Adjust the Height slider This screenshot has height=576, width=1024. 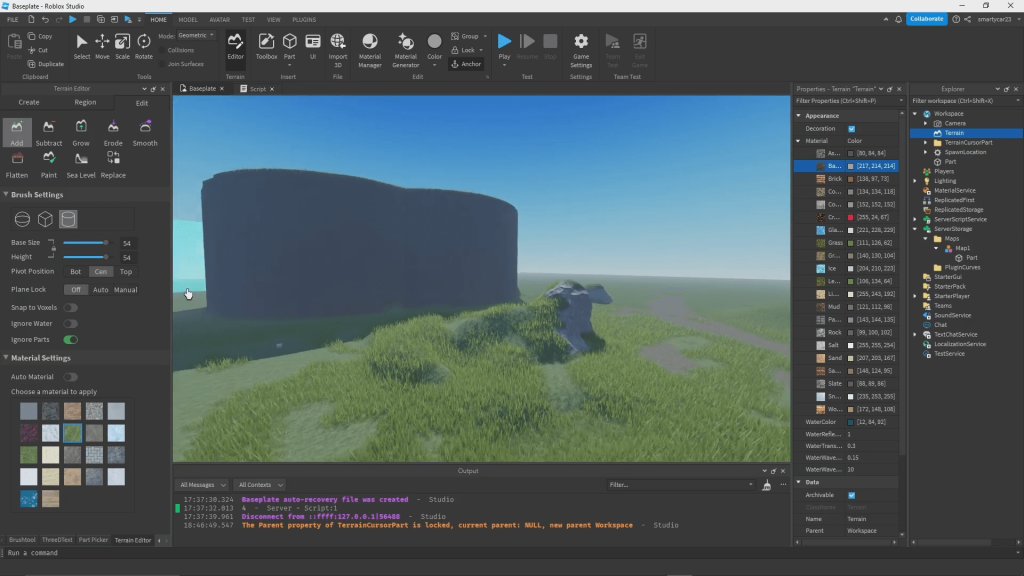[86, 257]
